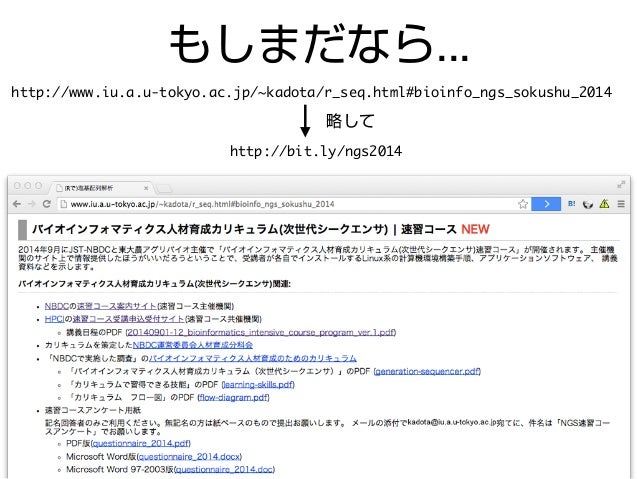Screen dimensions: 638x479
Task: Open the NBDC運営委員会人材育成分科会 link
Action: coord(192,345)
